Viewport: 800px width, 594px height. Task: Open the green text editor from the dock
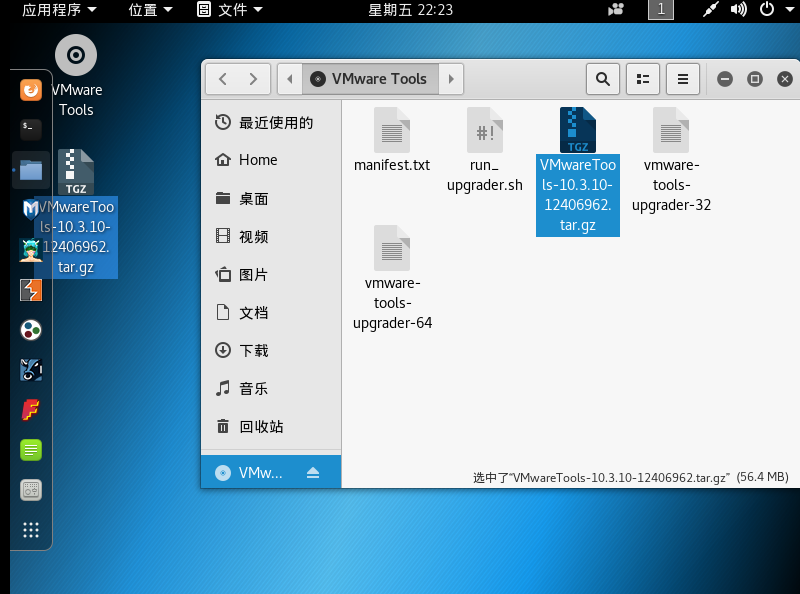30,450
